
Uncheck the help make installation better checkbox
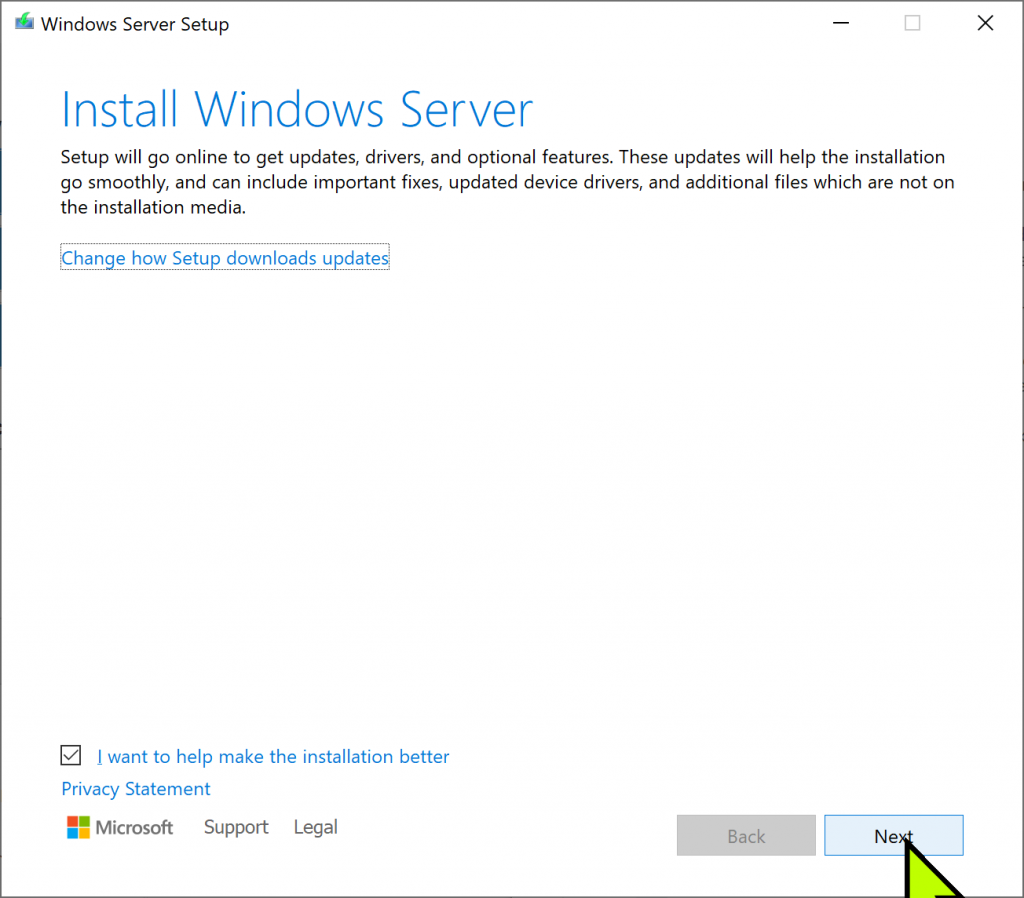tap(71, 755)
